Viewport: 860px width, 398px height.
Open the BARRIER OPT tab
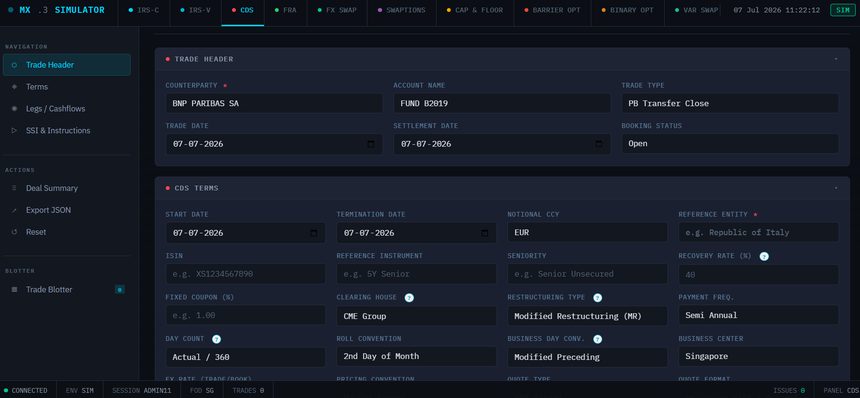[x=552, y=10]
